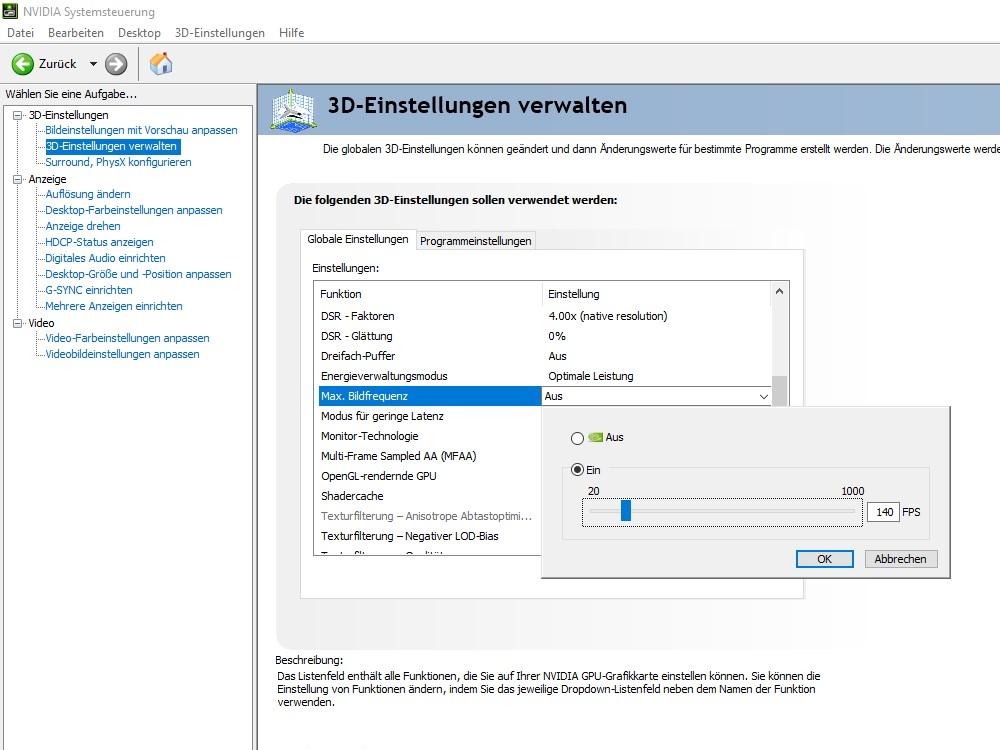
Task: Open Anzeige drehen link
Action: click(82, 226)
